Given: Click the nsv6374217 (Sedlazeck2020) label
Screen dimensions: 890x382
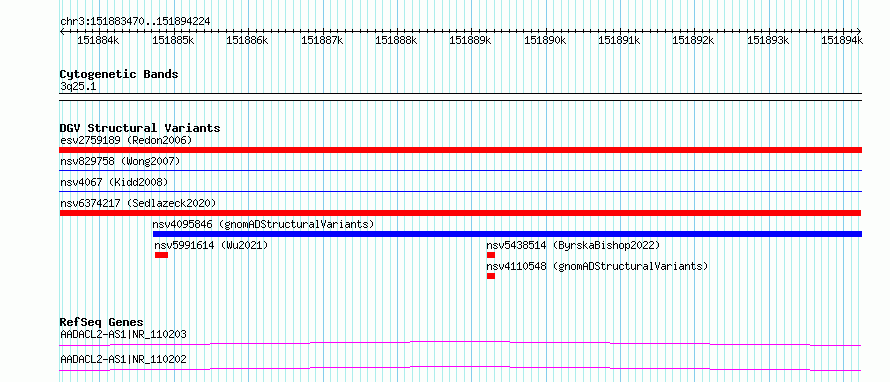Looking at the screenshot, I should pyautogui.click(x=138, y=203).
